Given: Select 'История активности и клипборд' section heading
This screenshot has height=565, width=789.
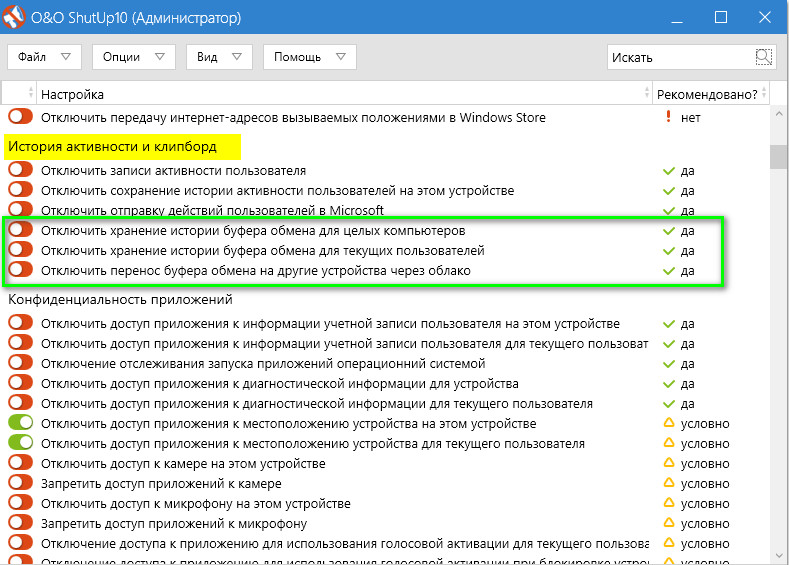Looking at the screenshot, I should tap(112, 146).
